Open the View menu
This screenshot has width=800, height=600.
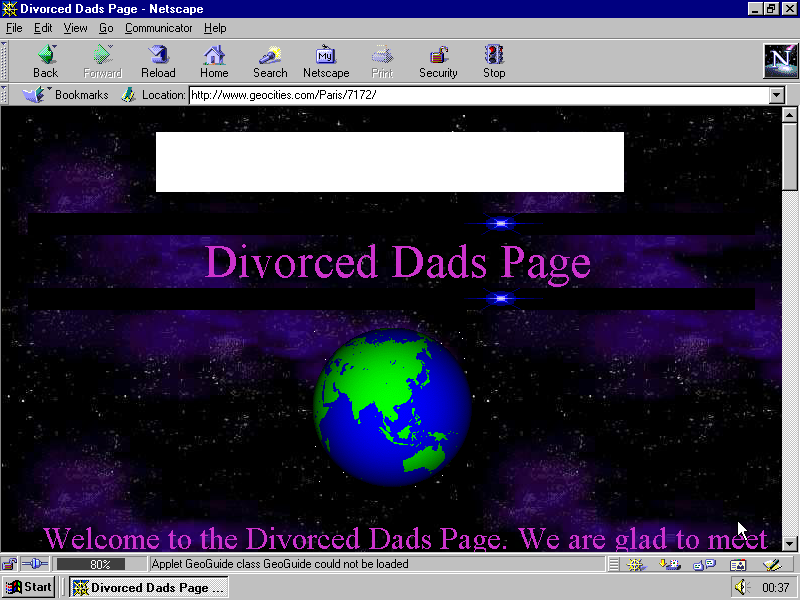coord(76,28)
